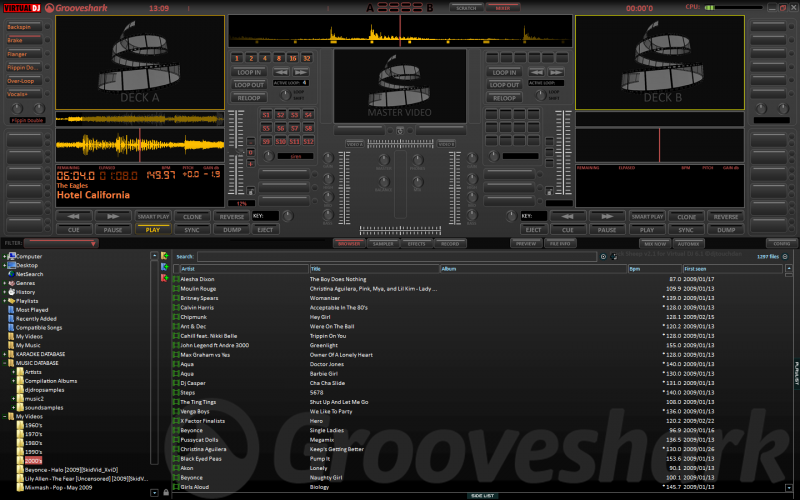Click Sync on Deck A
This screenshot has height=500, width=800.
(192, 230)
